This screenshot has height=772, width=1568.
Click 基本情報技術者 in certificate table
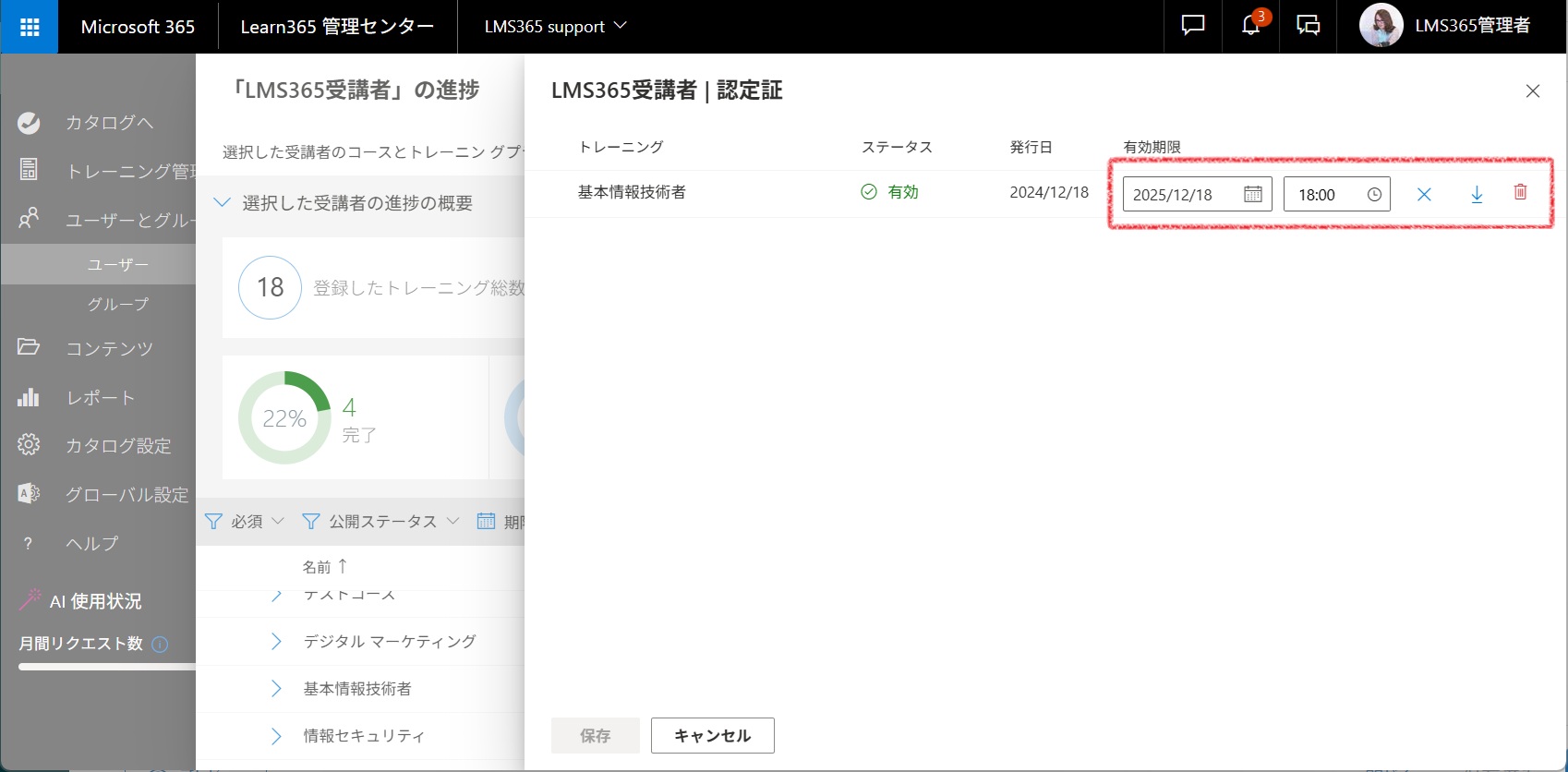coord(632,192)
